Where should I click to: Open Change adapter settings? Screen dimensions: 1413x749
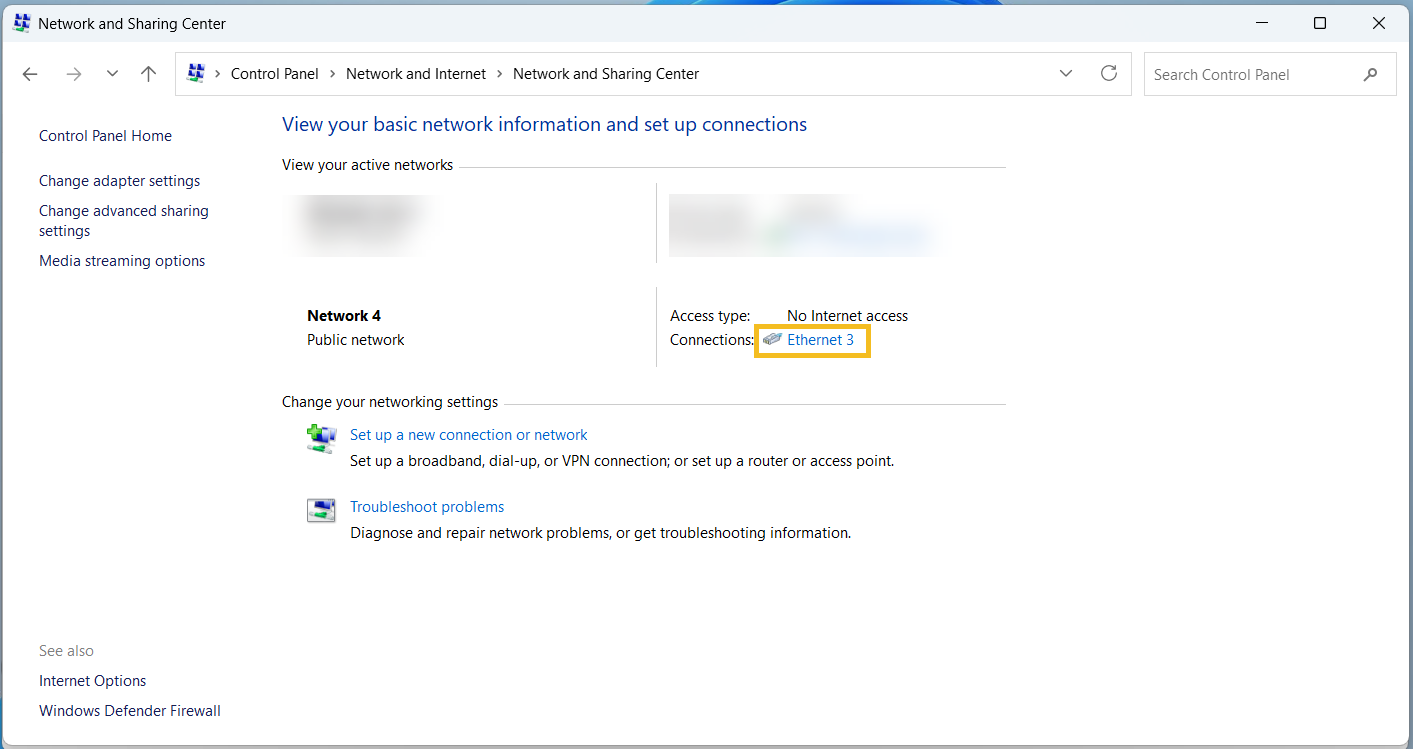coord(119,181)
